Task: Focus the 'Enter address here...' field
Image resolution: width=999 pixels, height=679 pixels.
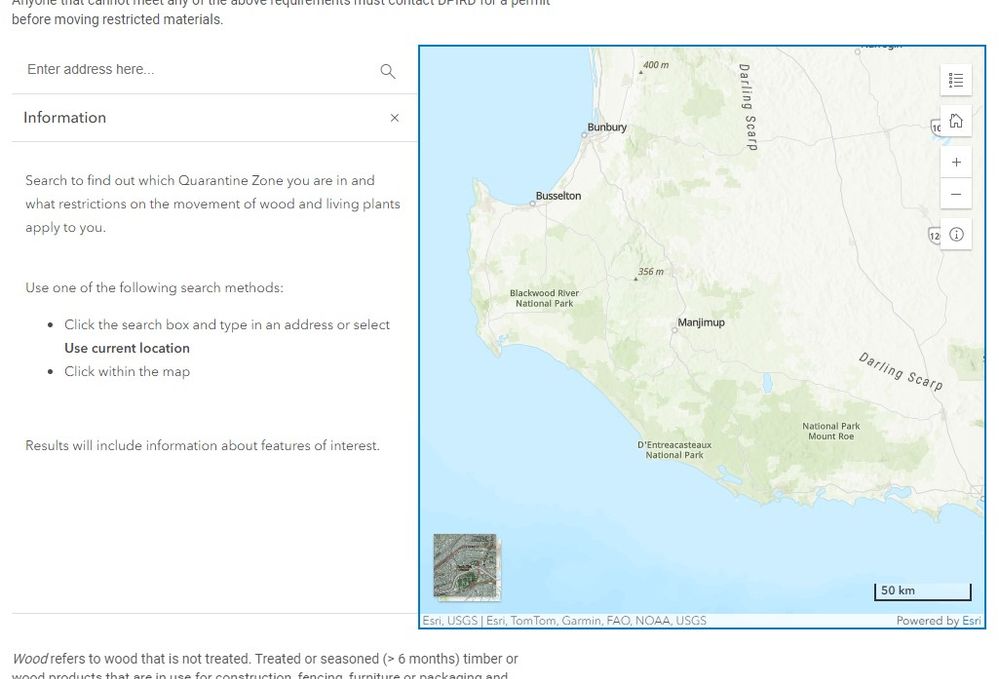Action: (199, 69)
